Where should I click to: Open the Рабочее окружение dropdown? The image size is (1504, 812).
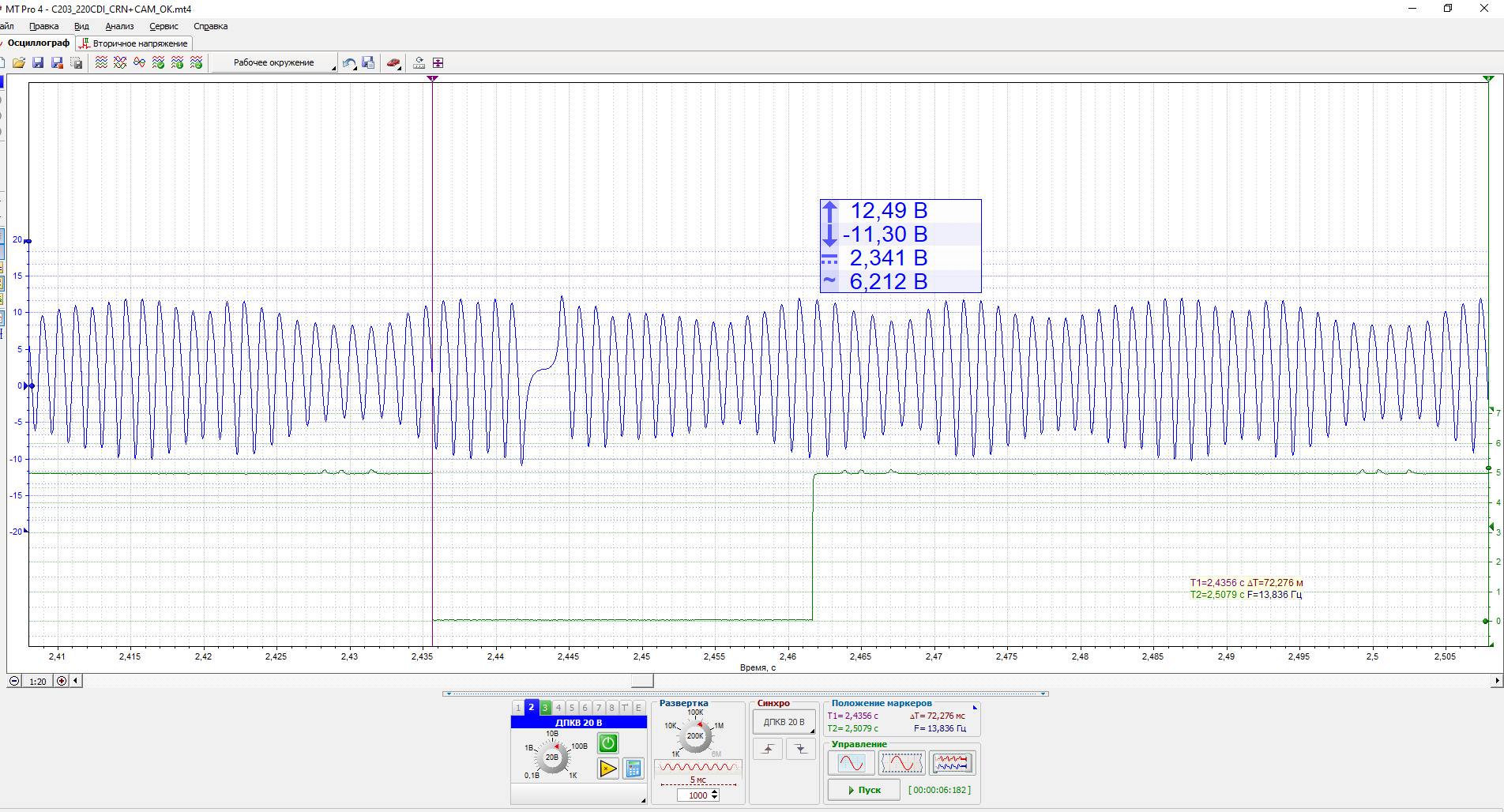pos(274,62)
